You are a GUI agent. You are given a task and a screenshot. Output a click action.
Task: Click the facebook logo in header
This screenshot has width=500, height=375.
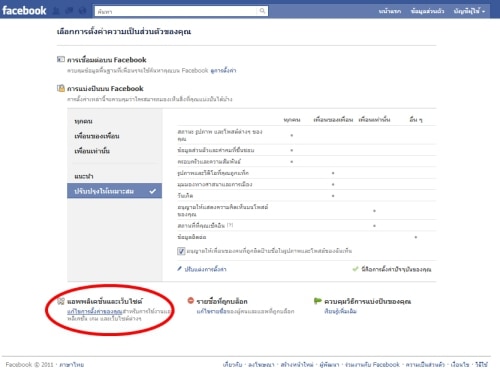click(24, 11)
